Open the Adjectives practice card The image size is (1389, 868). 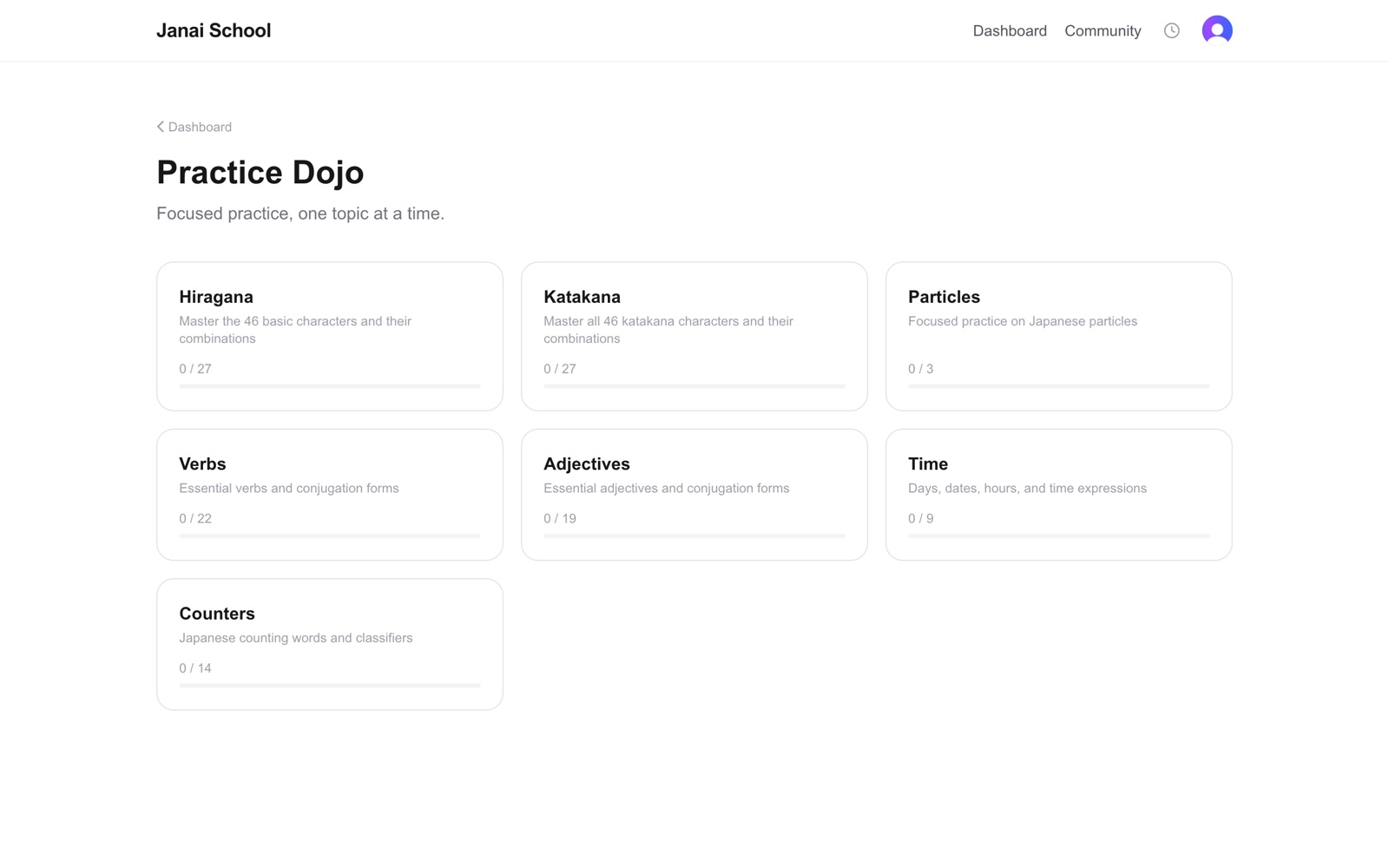click(694, 495)
